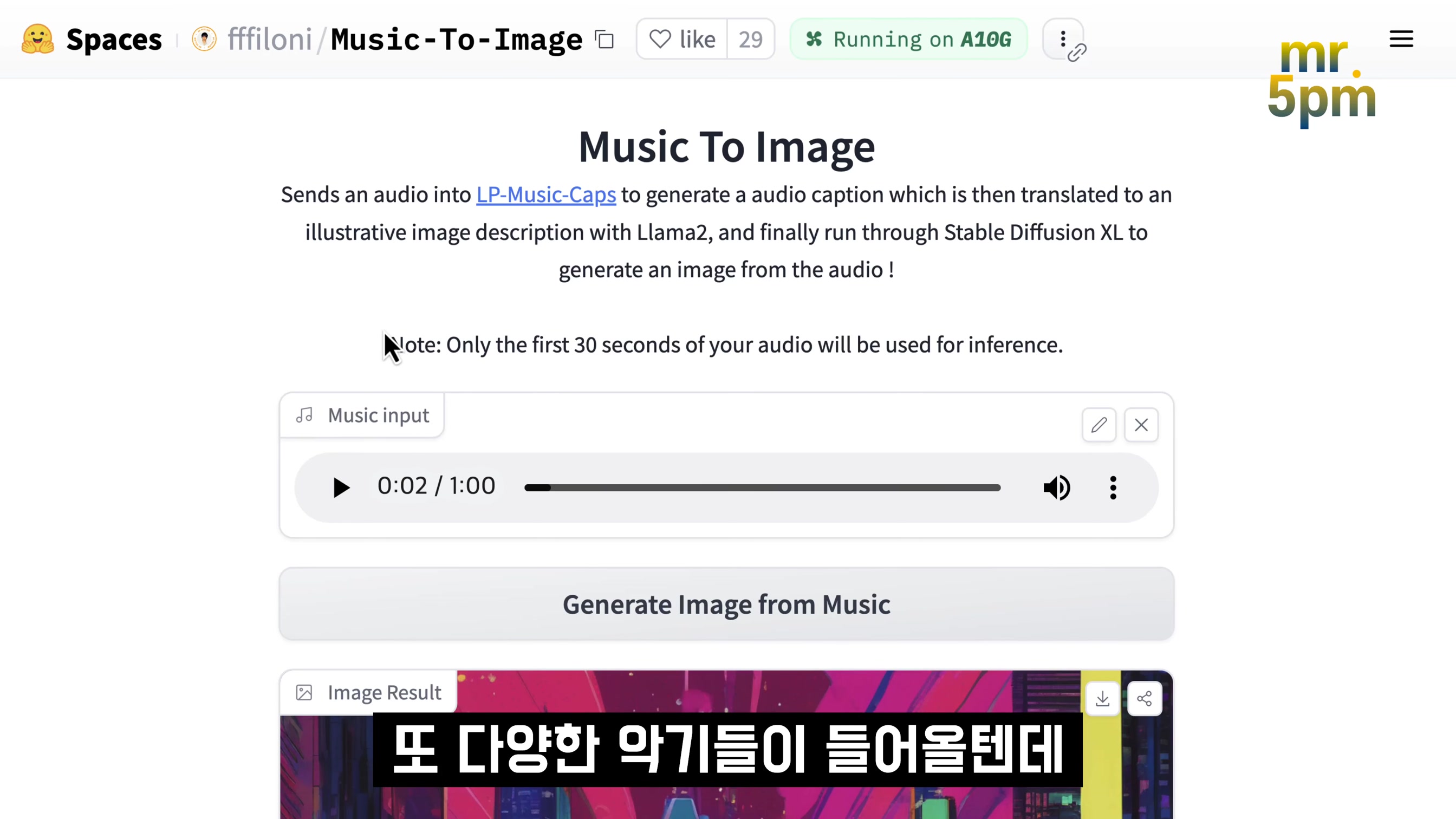Download the image result
1456x819 pixels.
[1102, 699]
